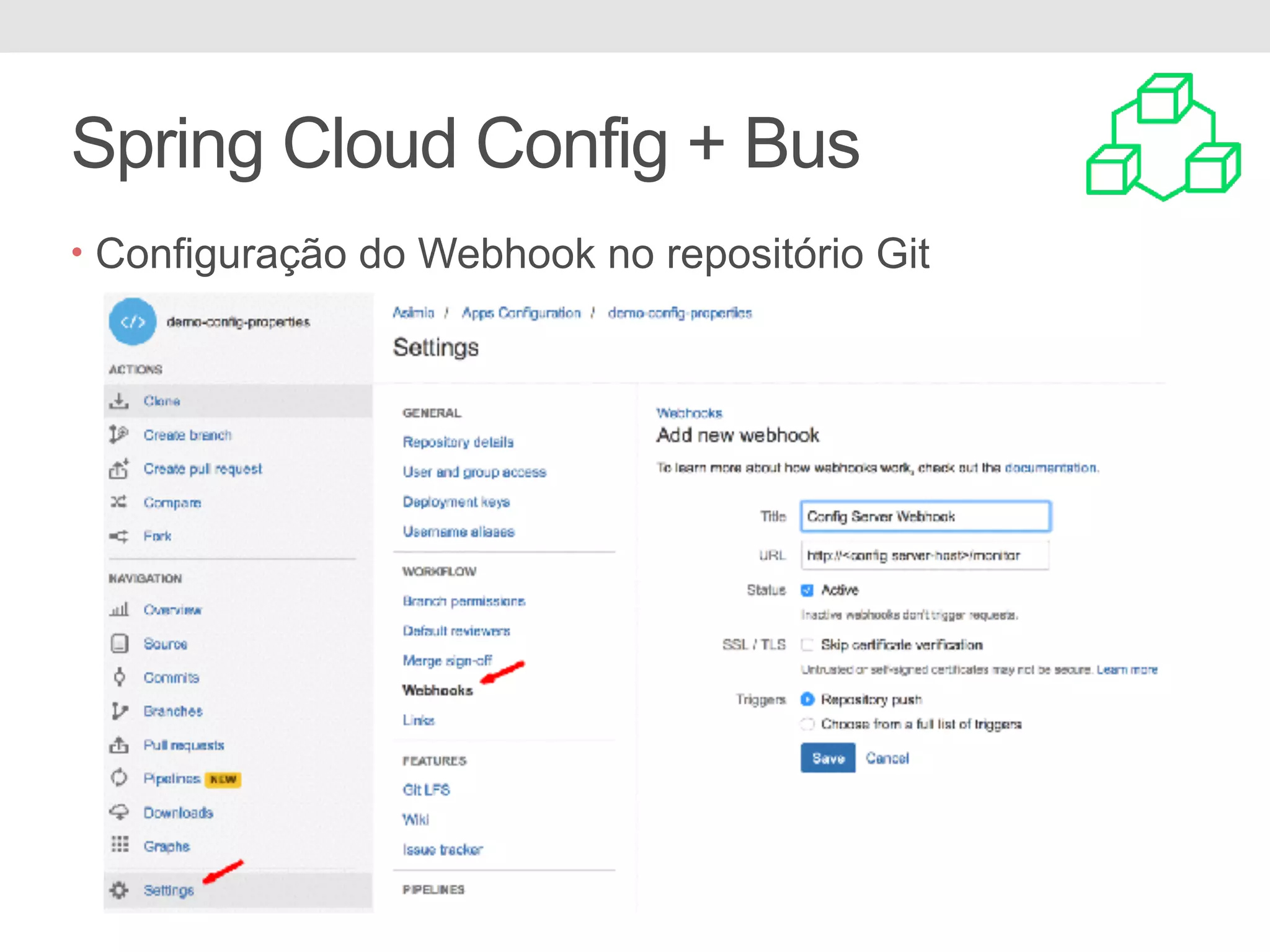1270x952 pixels.
Task: Open Graphs navigation item
Action: click(166, 846)
